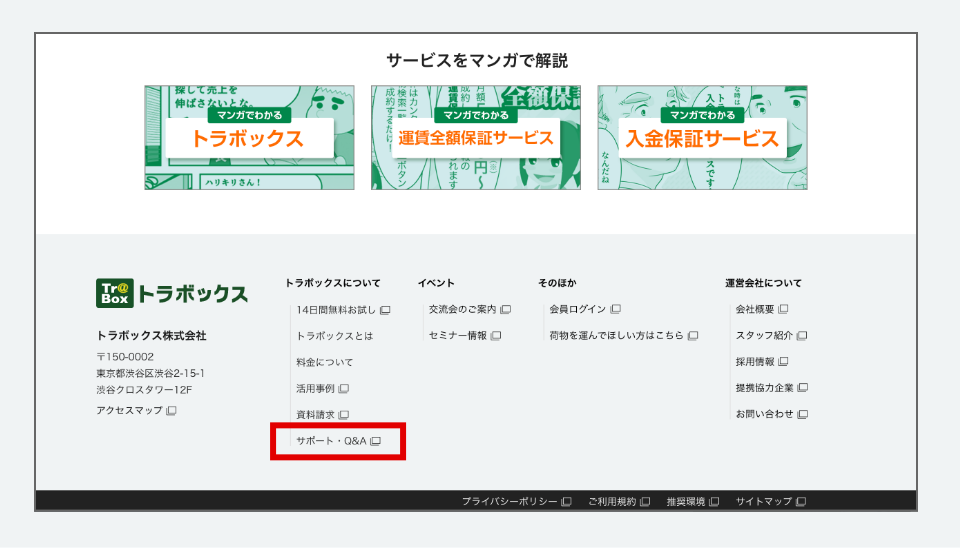
Task: Click external-link icon beside 会社概要
Action: pyautogui.click(x=783, y=309)
